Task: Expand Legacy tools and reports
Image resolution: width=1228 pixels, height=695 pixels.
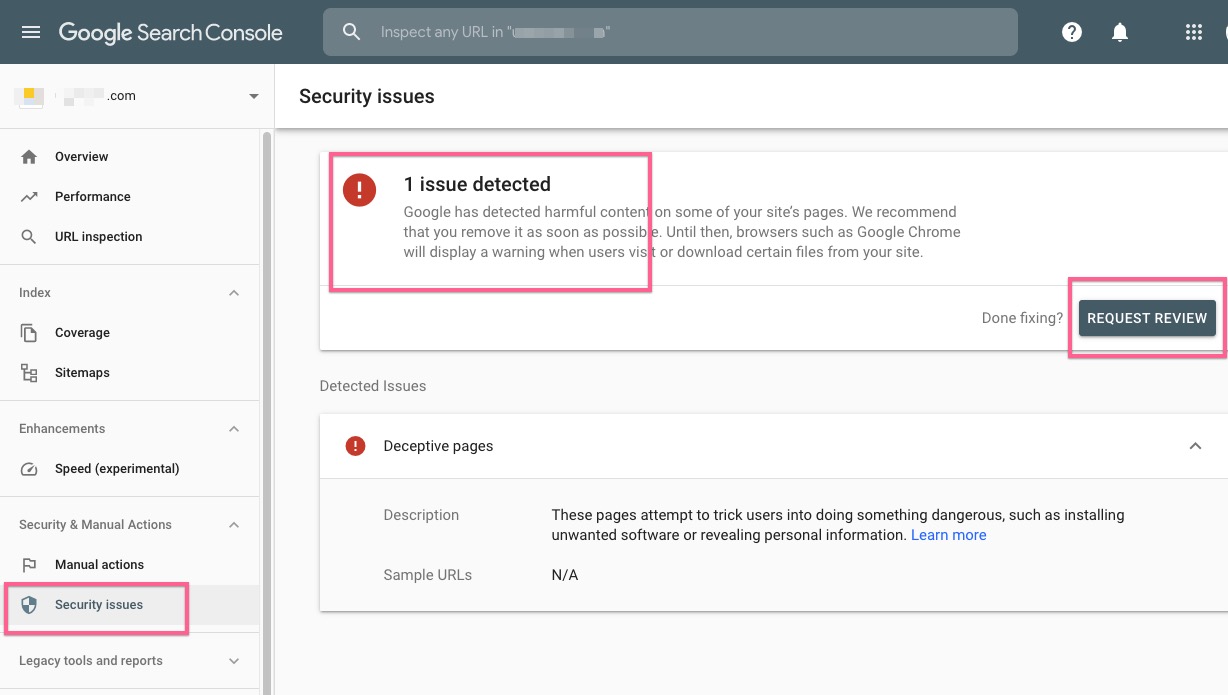Action: point(234,661)
